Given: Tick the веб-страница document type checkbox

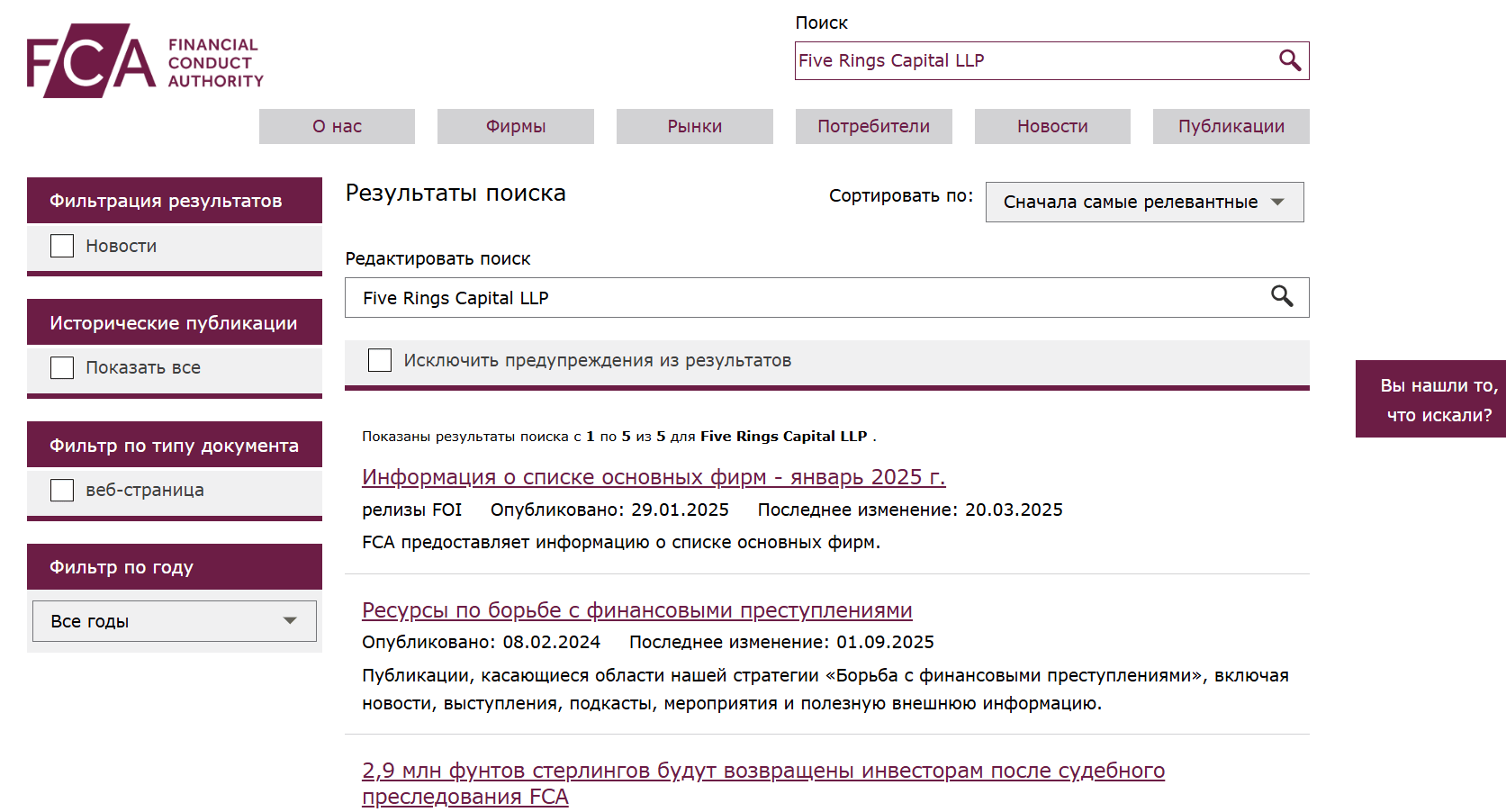Looking at the screenshot, I should tap(62, 490).
